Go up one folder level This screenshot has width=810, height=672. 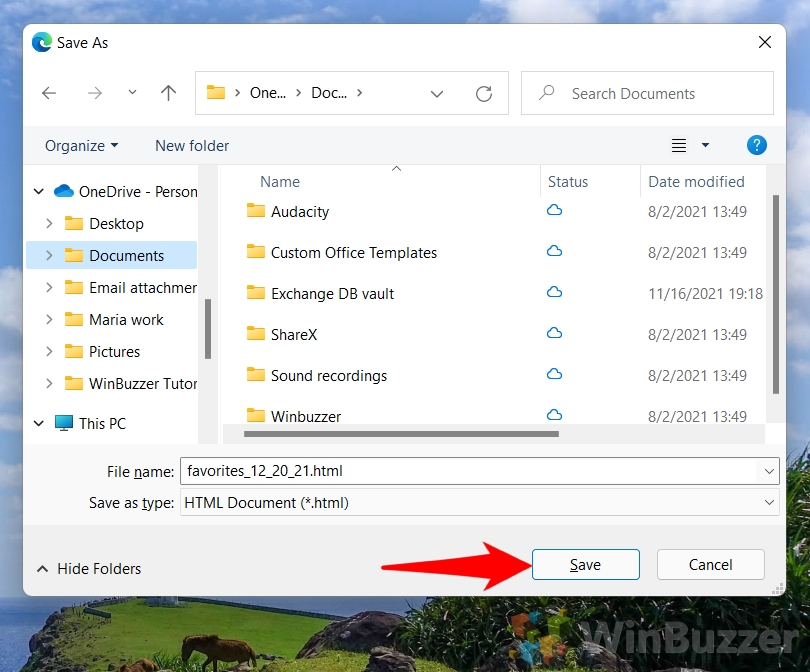pyautogui.click(x=168, y=93)
